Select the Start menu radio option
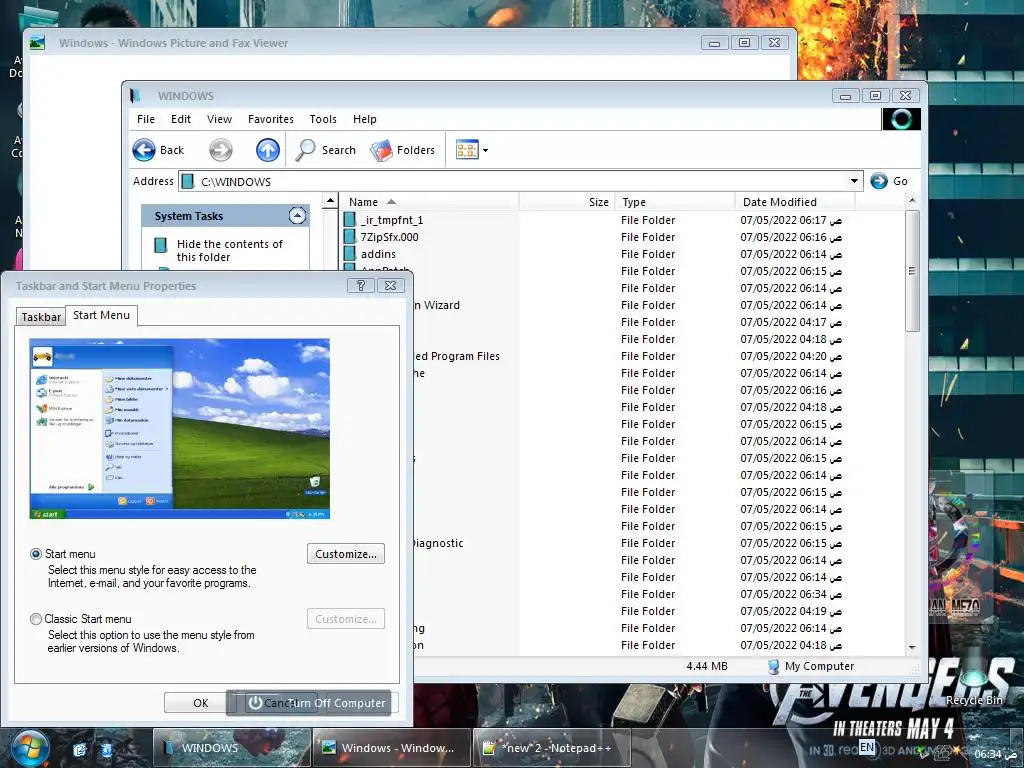Screen dimensions: 1024x768 tap(36, 554)
